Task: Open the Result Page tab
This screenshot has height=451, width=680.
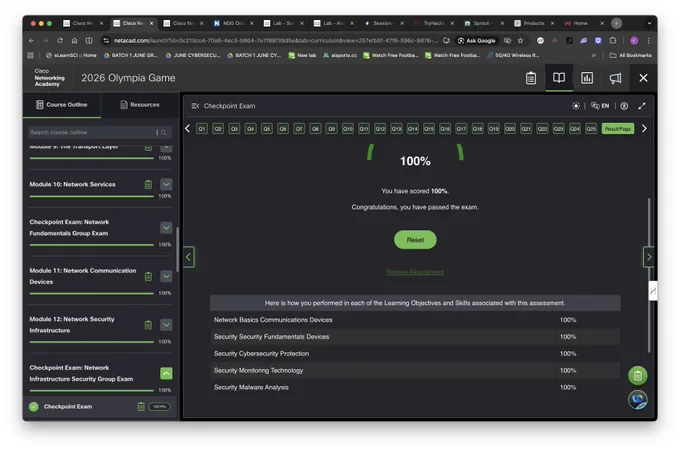Action: (x=618, y=129)
